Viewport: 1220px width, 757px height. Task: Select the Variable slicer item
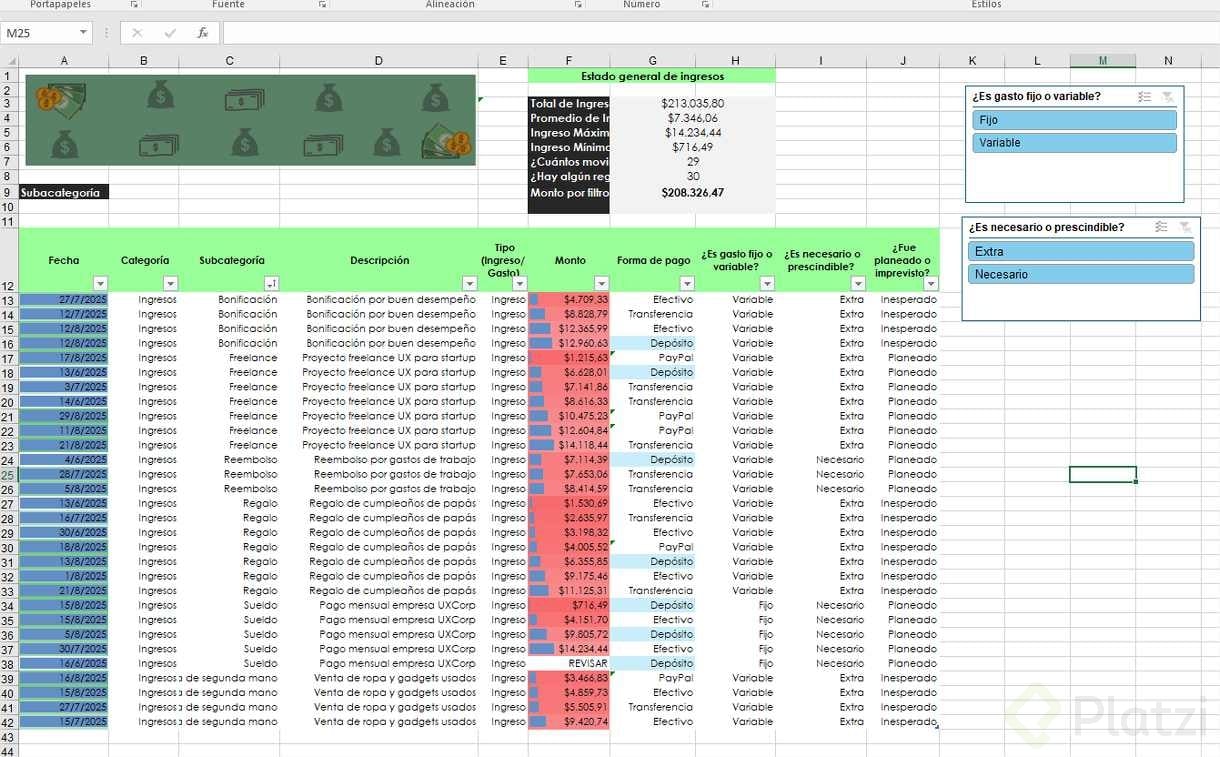pyautogui.click(x=1074, y=143)
